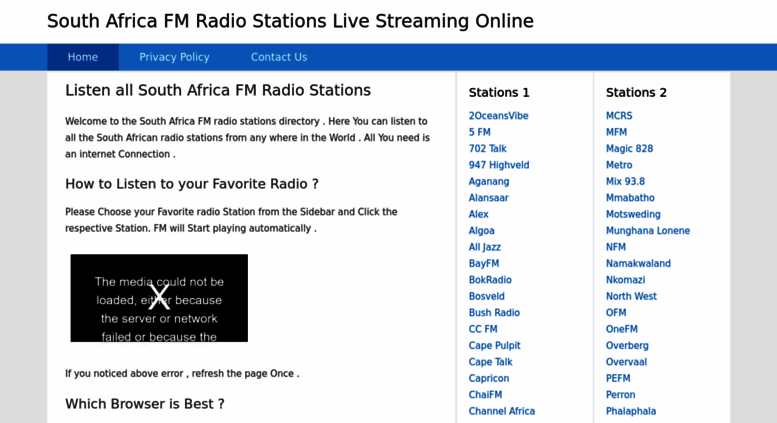
Task: Click the X icon on media player
Action: 158,296
